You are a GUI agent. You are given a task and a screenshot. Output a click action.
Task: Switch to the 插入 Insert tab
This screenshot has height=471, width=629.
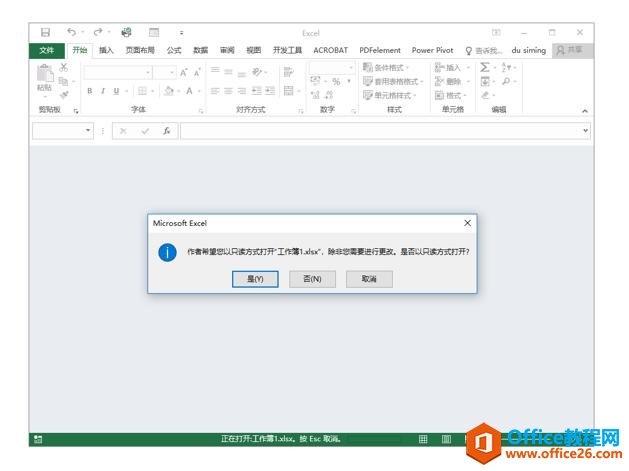[x=106, y=51]
